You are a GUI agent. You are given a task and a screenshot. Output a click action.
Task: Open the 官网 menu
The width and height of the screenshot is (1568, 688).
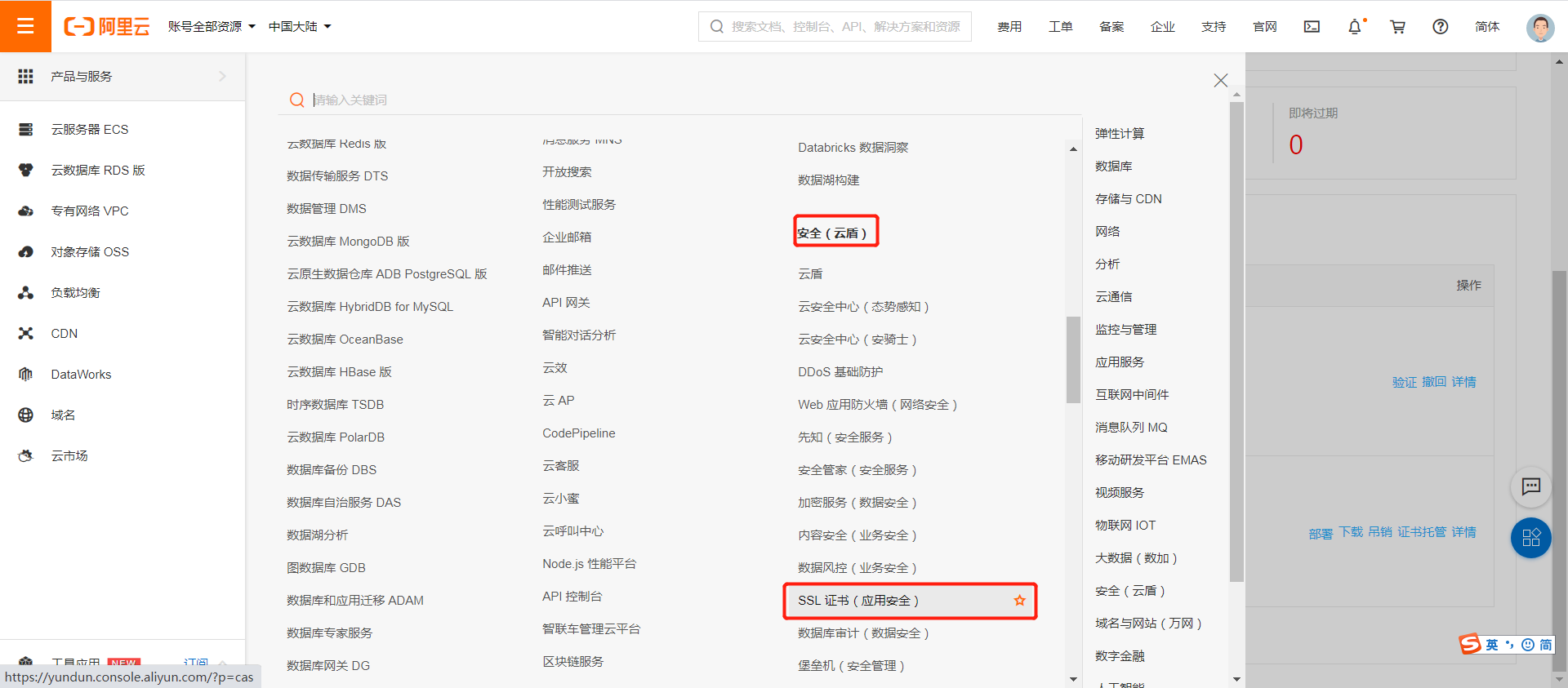click(1264, 27)
